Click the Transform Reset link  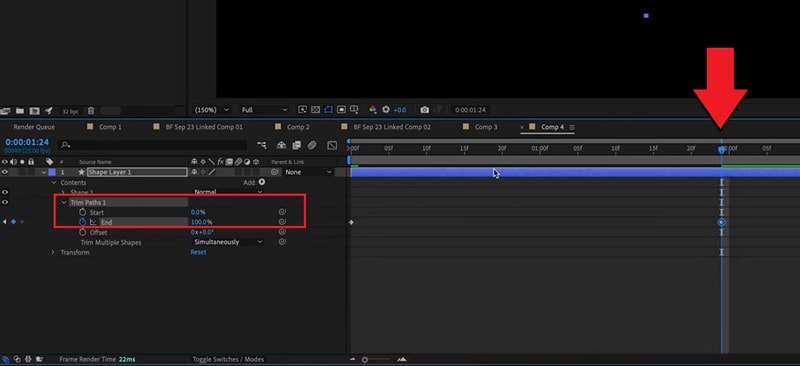[x=198, y=252]
